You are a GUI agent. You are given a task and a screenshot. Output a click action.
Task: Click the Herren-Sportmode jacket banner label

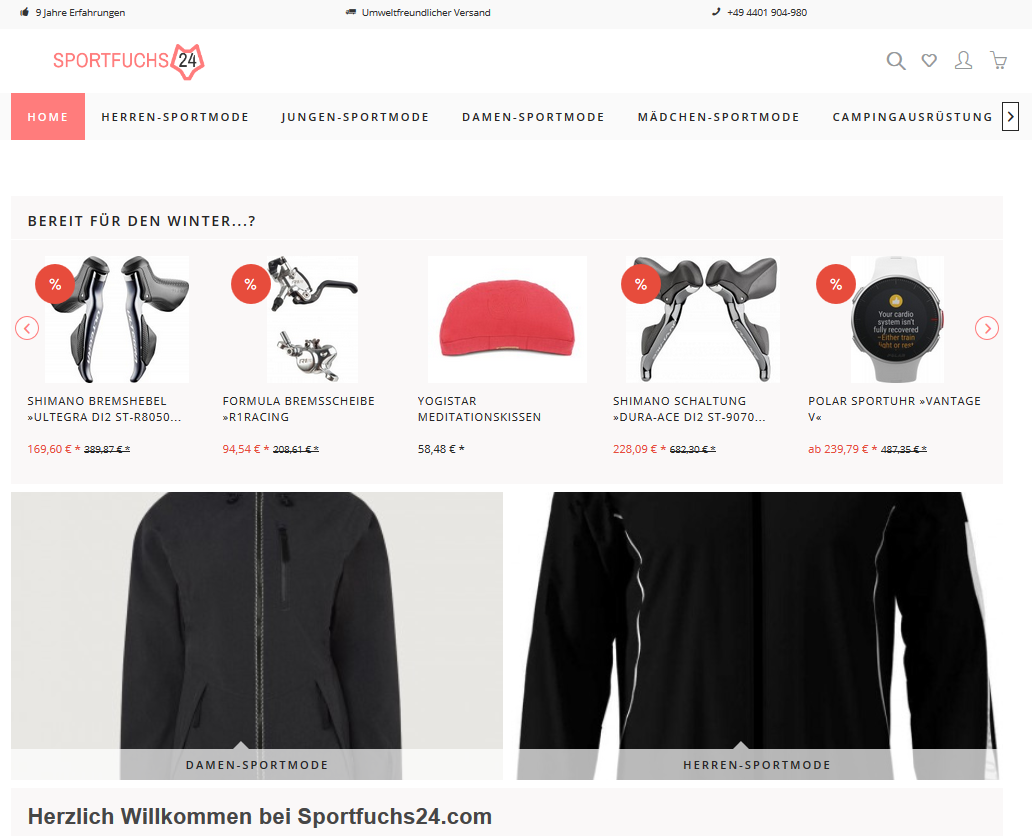757,765
